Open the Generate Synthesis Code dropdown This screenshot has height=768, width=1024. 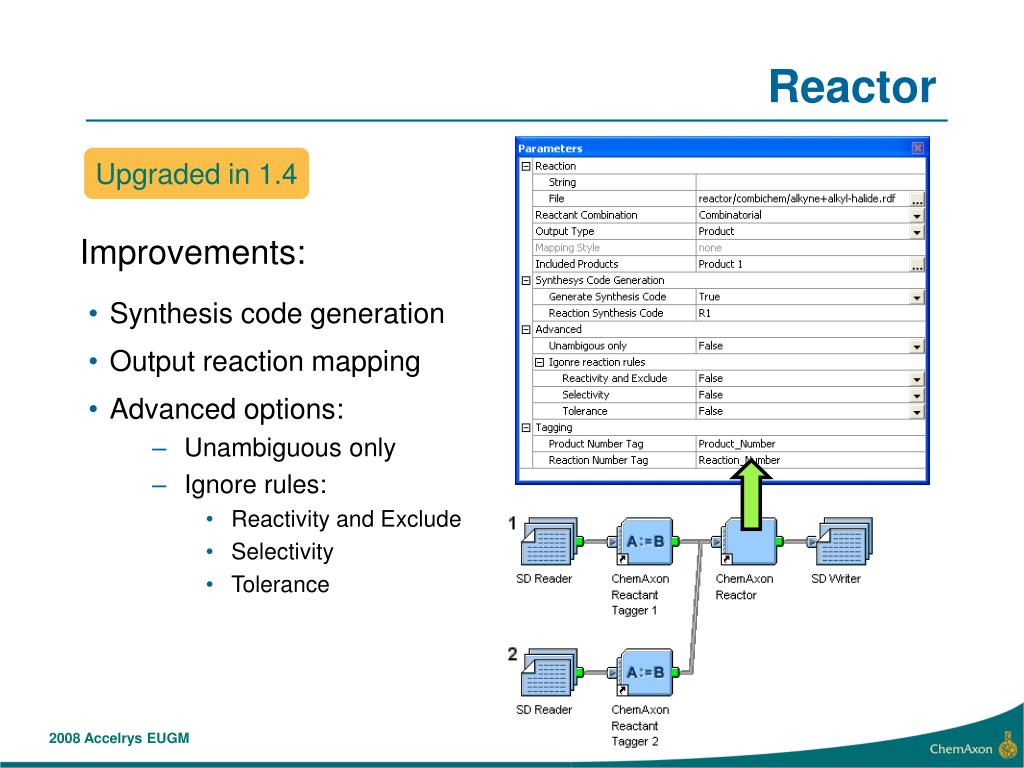918,297
